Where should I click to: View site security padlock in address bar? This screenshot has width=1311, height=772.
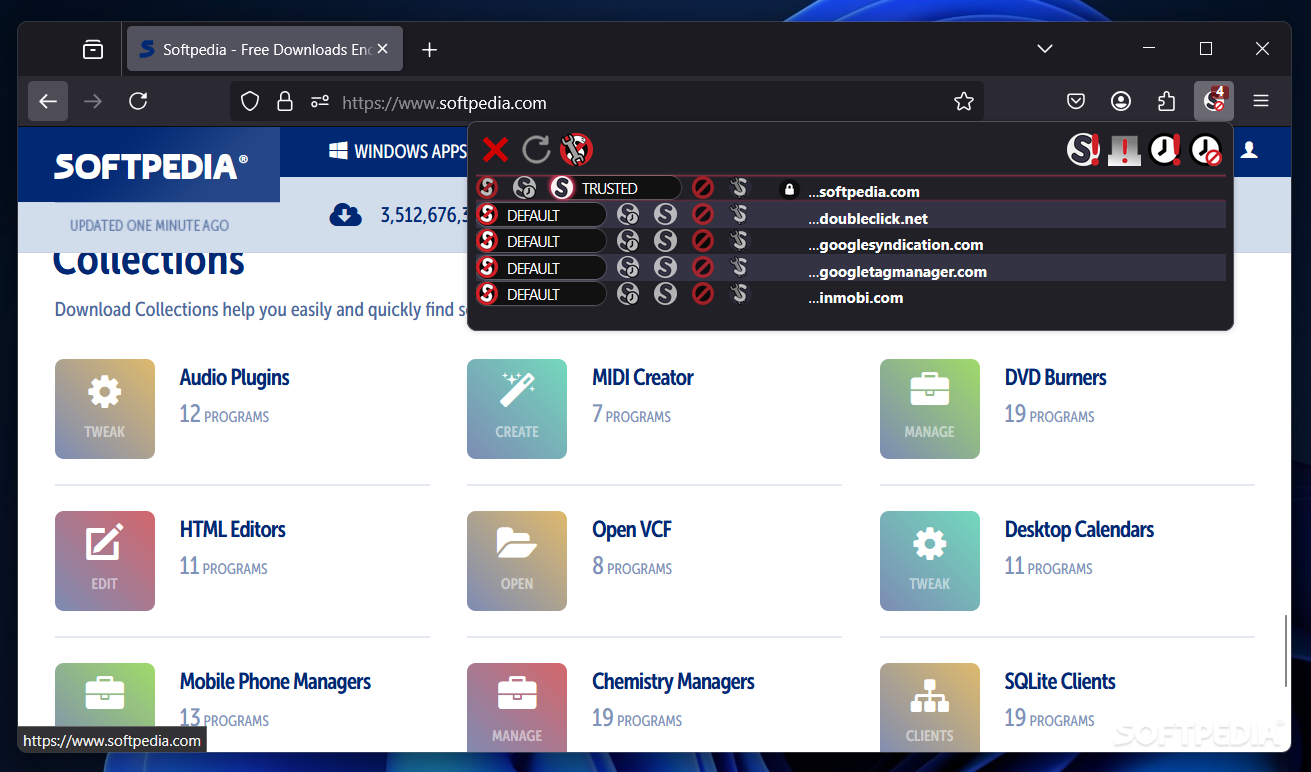[x=285, y=102]
